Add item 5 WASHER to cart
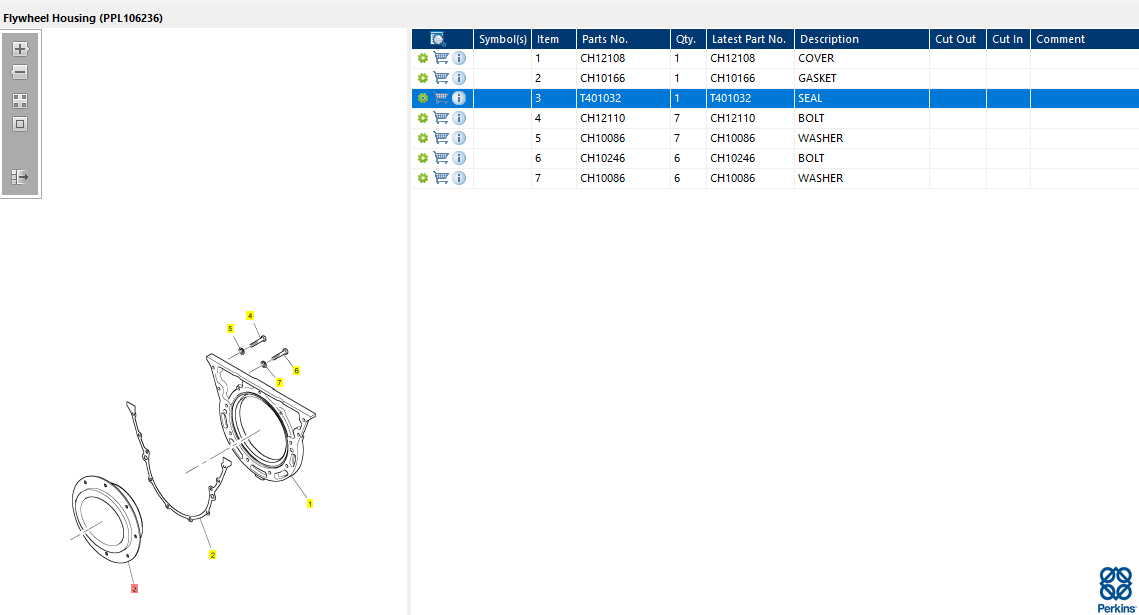 (x=441, y=138)
